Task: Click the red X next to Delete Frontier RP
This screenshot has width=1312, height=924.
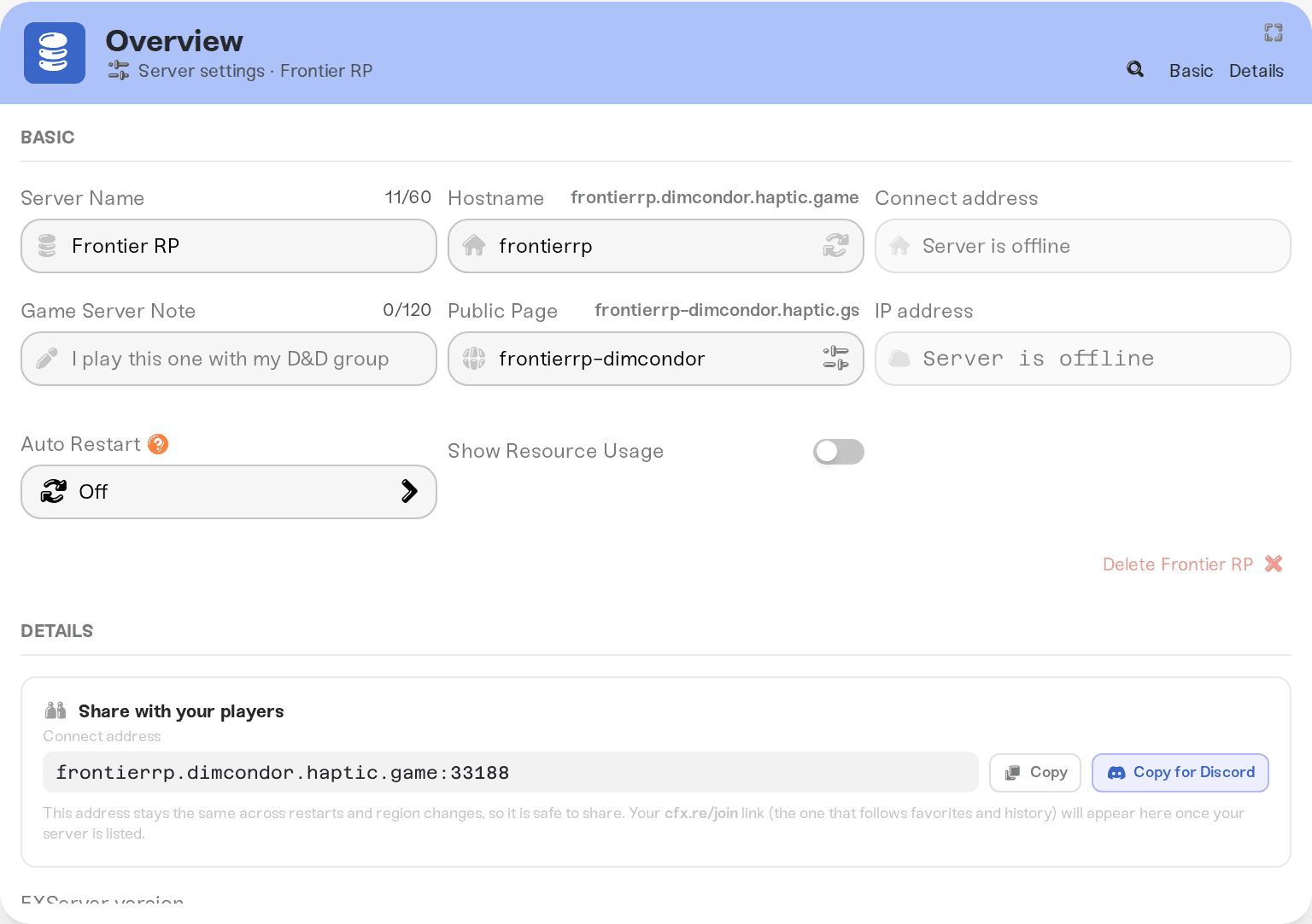Action: coord(1274,564)
